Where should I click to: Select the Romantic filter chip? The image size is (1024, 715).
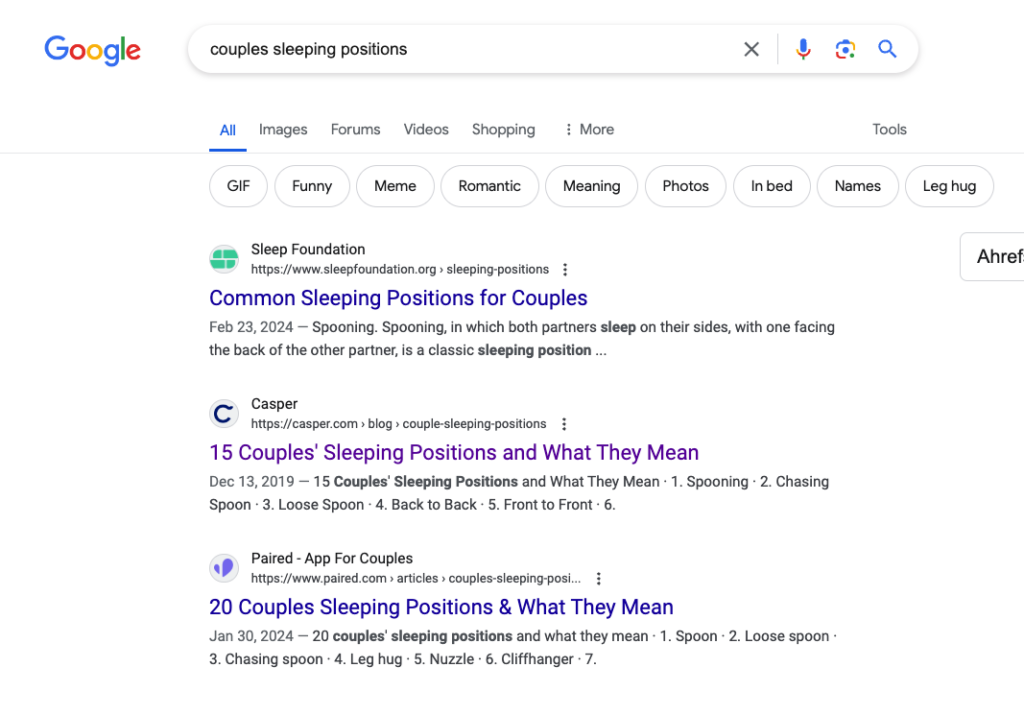[489, 186]
